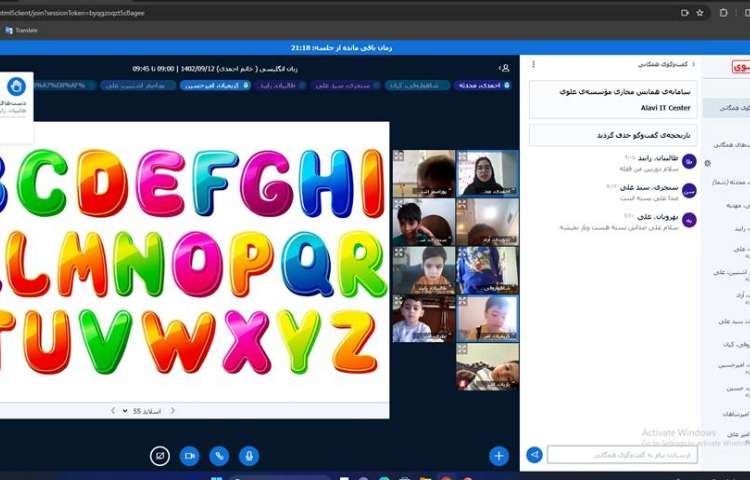Click سنجری، سید علی avatar in chat
This screenshot has height=480, width=750.
click(689, 191)
